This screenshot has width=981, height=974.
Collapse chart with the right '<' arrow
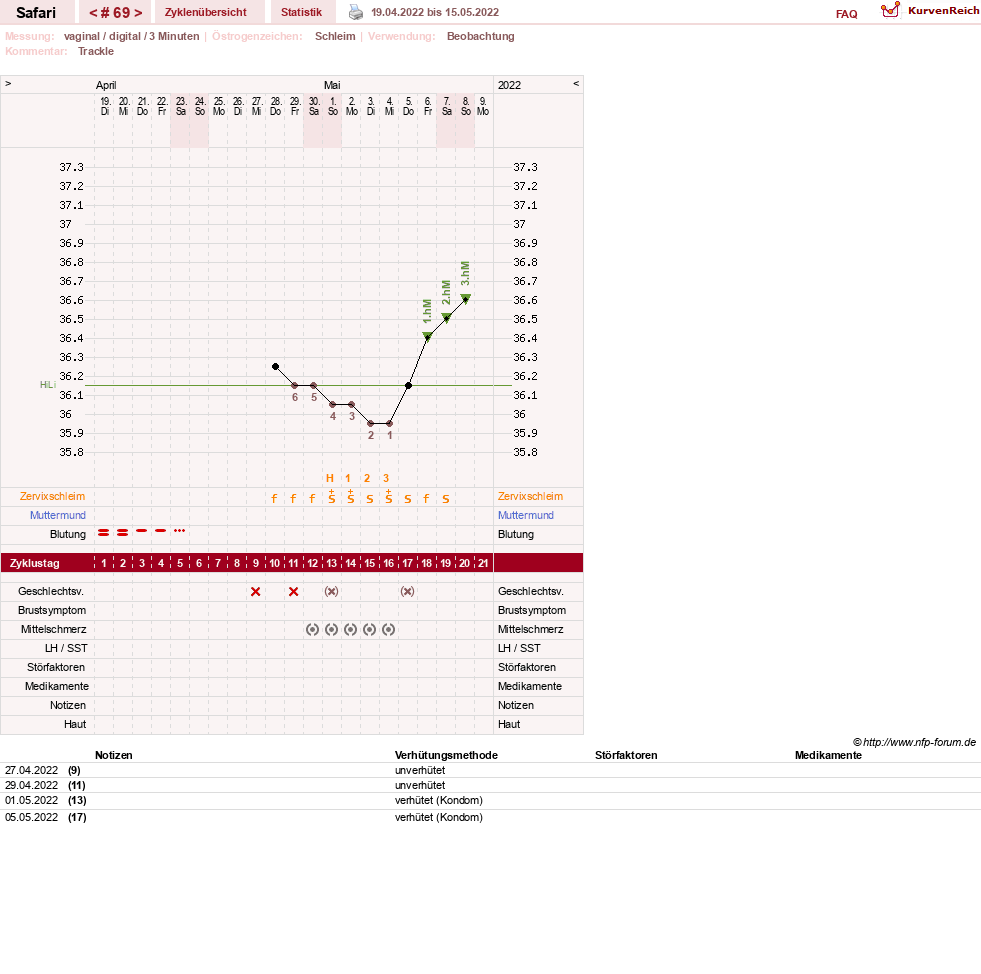(576, 84)
